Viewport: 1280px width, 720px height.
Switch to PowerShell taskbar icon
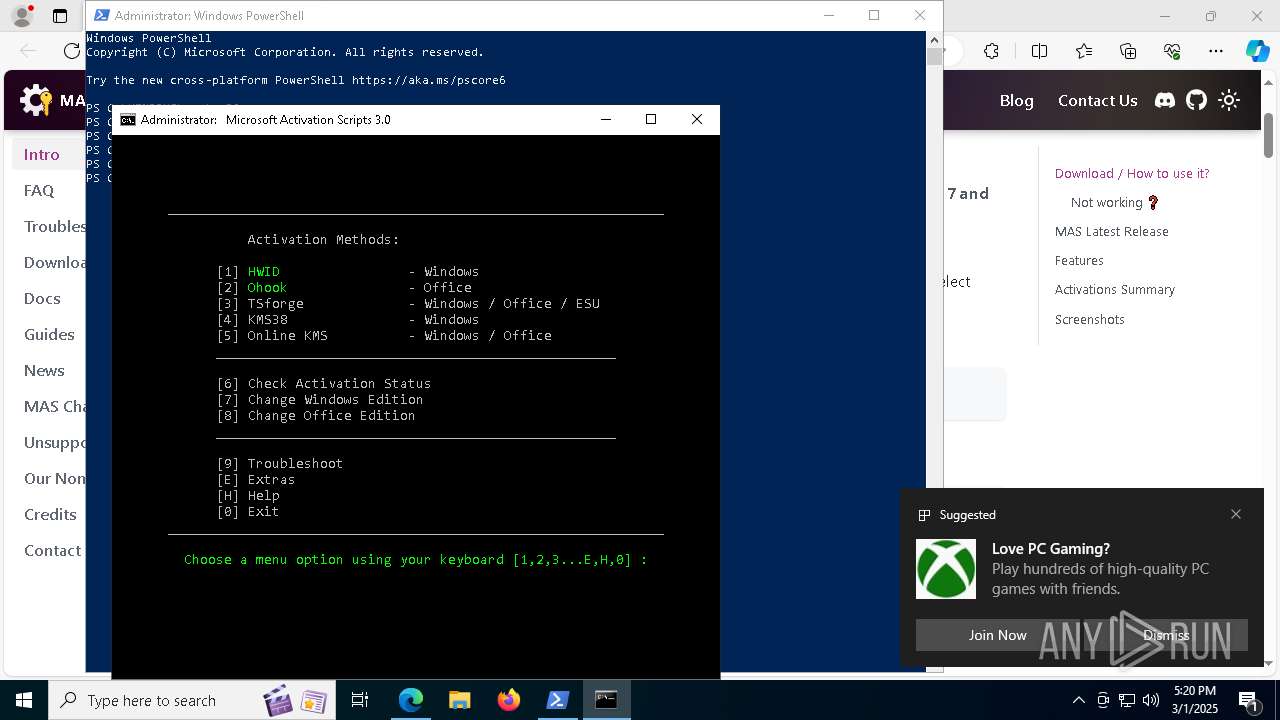coord(558,700)
